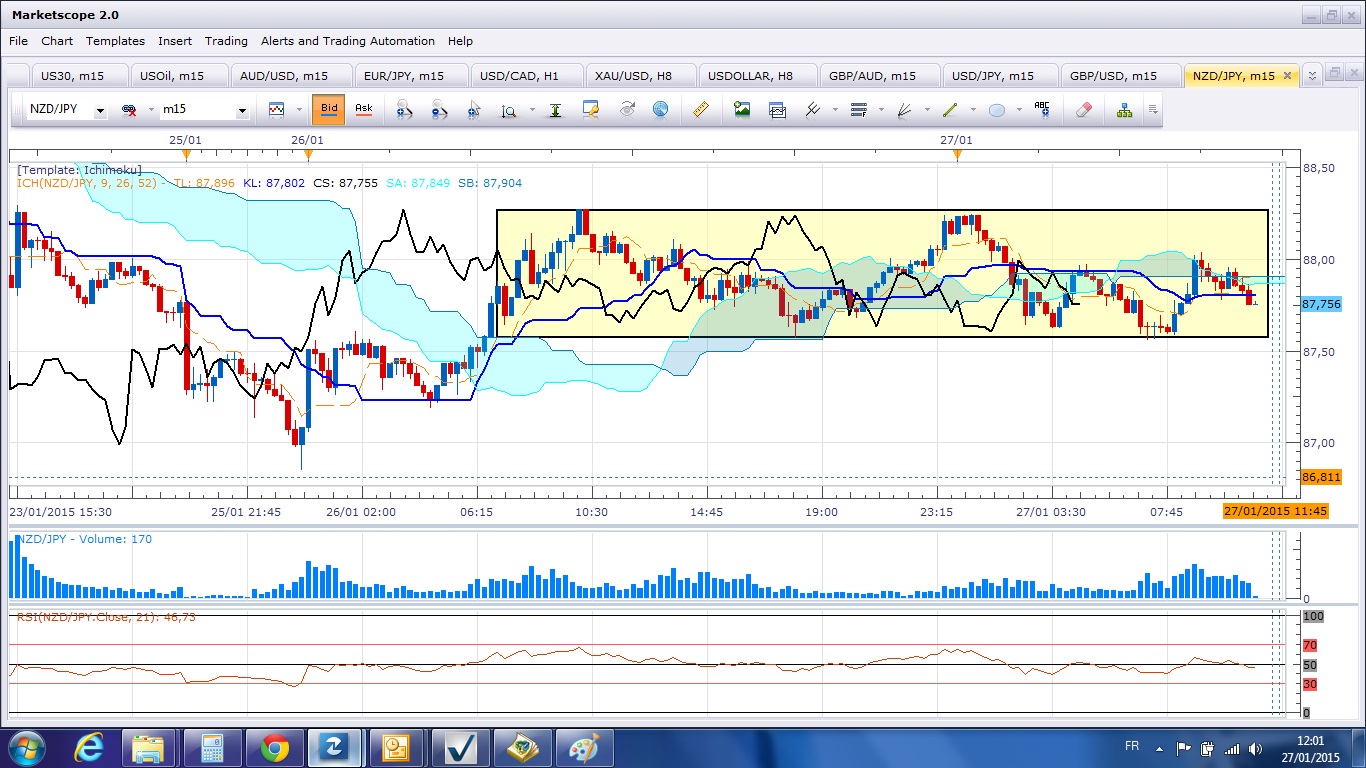Open the NZD/JPY symbol dropdown
The height and width of the screenshot is (768, 1366).
coord(100,111)
